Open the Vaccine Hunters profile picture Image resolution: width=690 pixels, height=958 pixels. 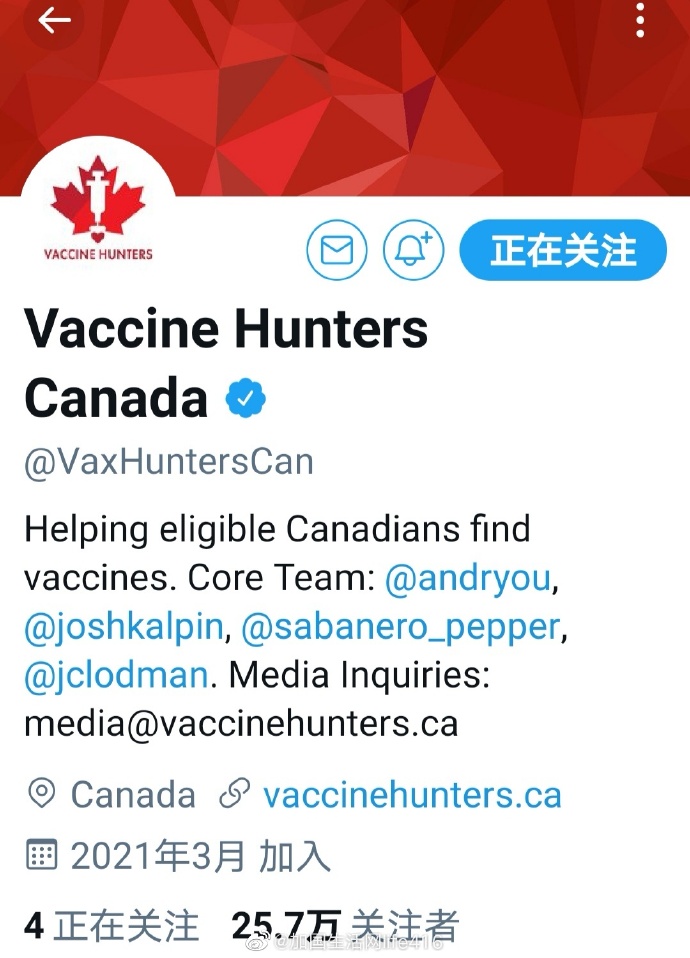point(98,212)
